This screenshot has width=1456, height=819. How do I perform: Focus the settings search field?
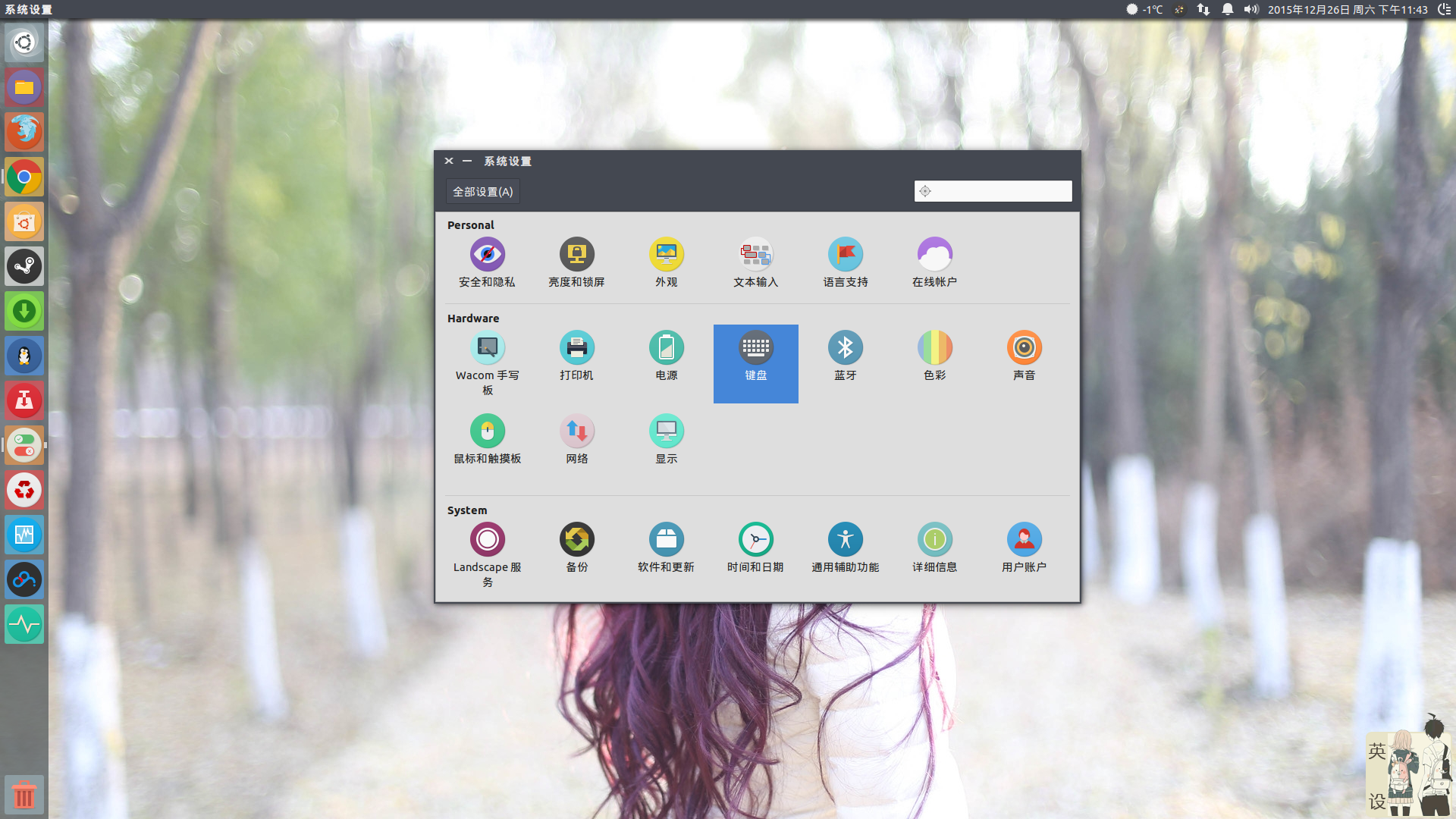pyautogui.click(x=993, y=191)
